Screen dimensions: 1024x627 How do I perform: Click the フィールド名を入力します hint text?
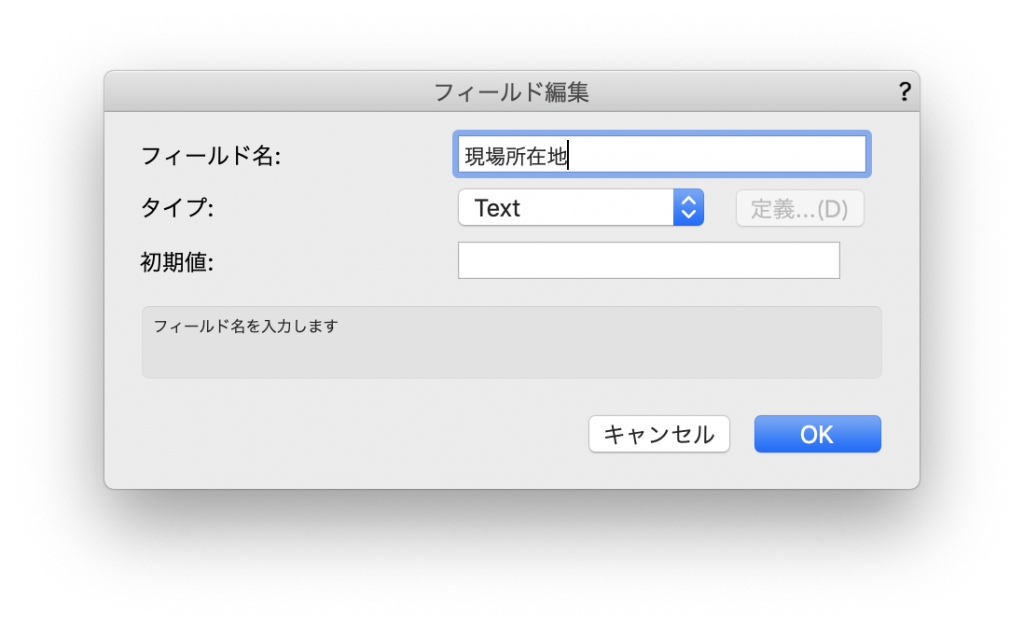246,326
